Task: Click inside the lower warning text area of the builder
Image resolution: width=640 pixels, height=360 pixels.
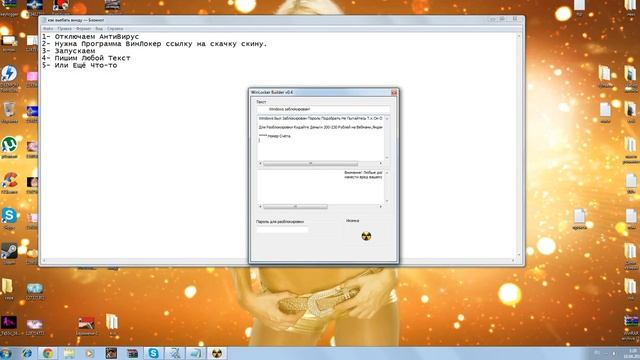Action: pos(320,187)
